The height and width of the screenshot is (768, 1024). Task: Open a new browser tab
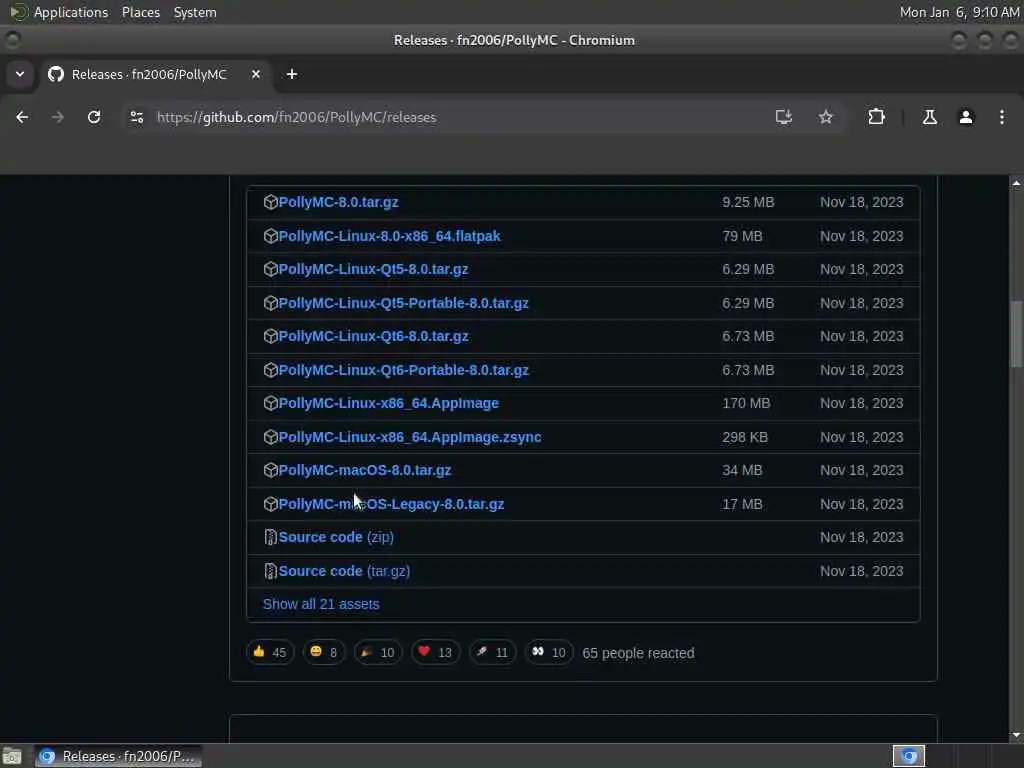pyautogui.click(x=292, y=74)
